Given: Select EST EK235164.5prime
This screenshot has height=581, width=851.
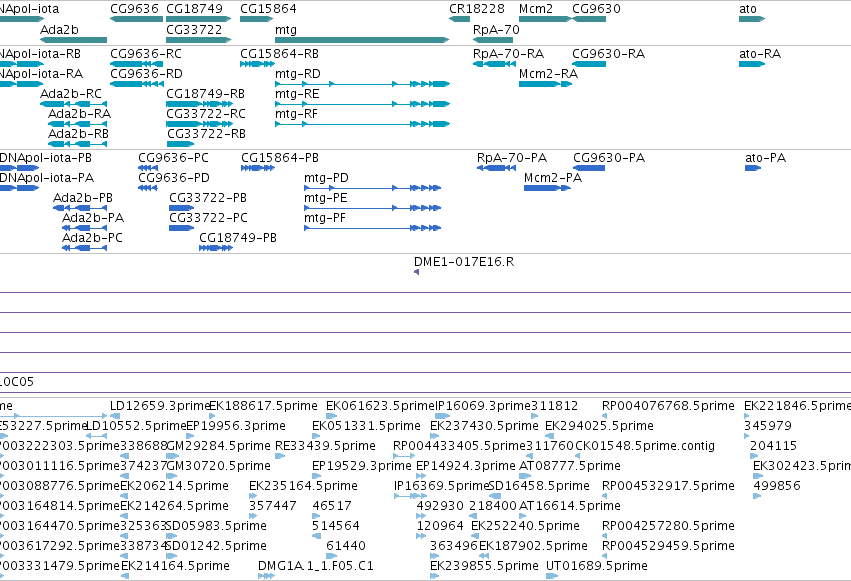Looking at the screenshot, I should click(253, 496).
